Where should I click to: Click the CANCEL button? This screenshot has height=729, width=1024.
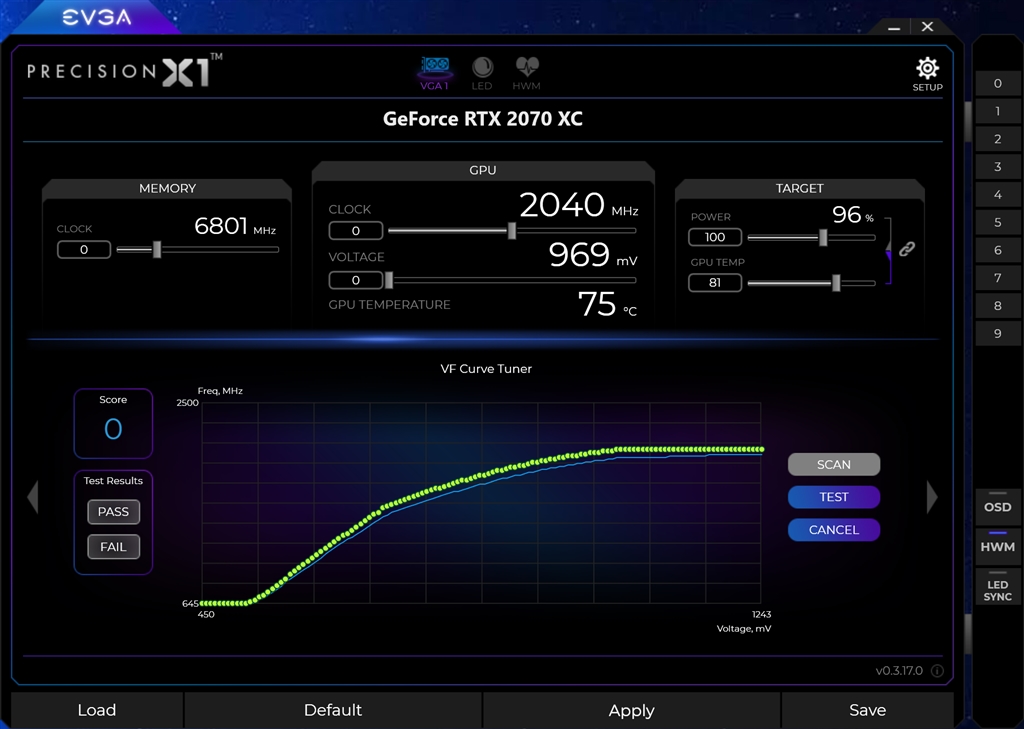834,530
